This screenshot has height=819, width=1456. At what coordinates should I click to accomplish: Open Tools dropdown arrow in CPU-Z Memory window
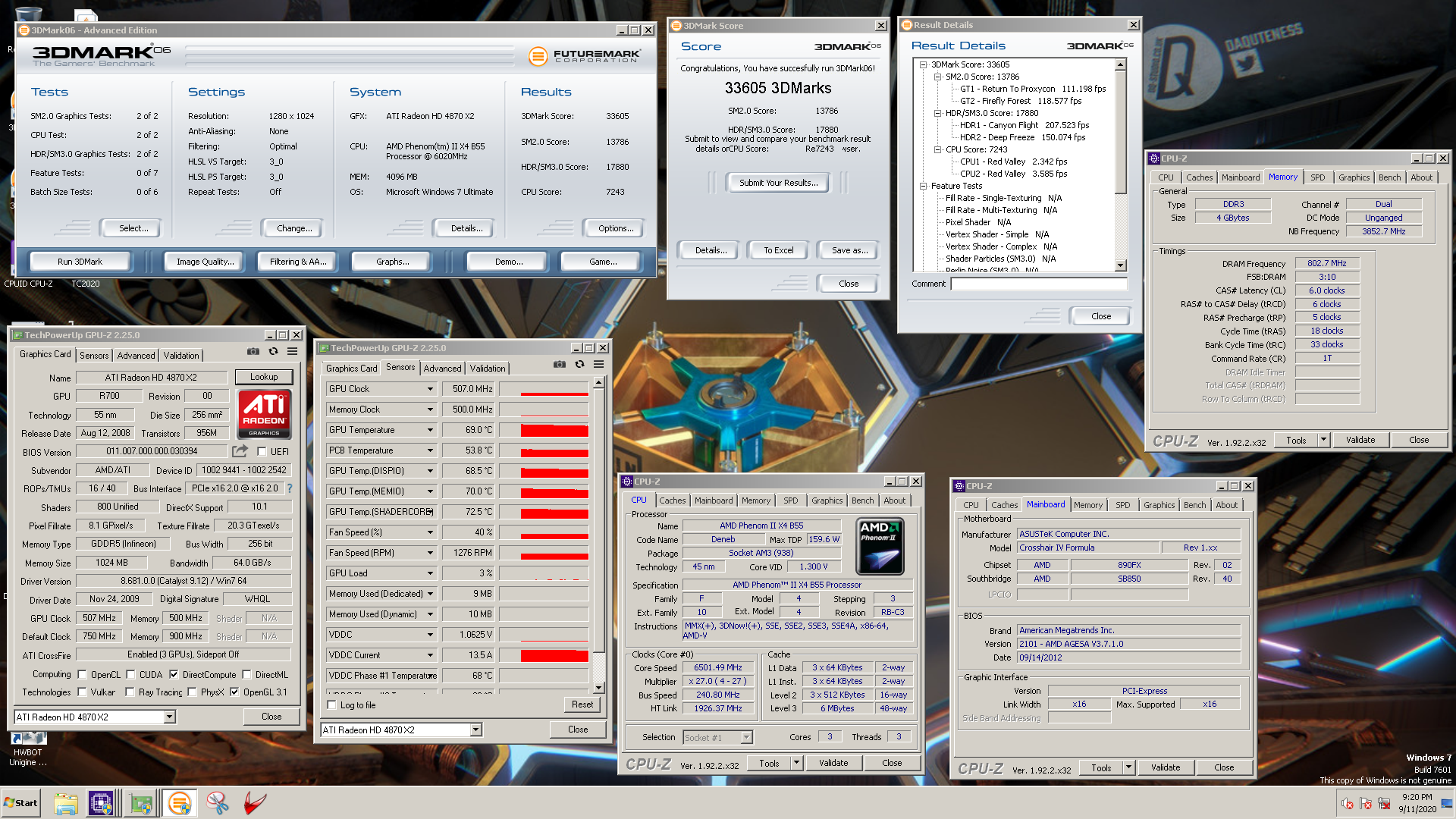click(x=1323, y=440)
